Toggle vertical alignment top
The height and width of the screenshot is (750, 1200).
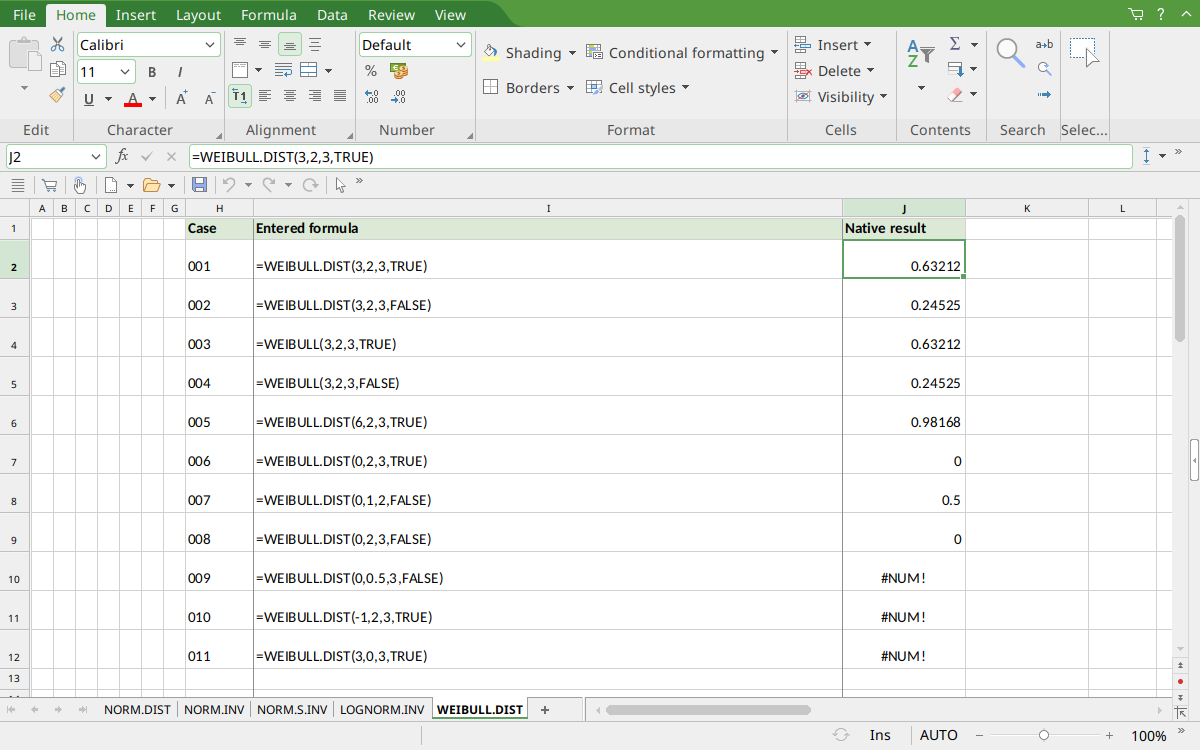(x=239, y=45)
